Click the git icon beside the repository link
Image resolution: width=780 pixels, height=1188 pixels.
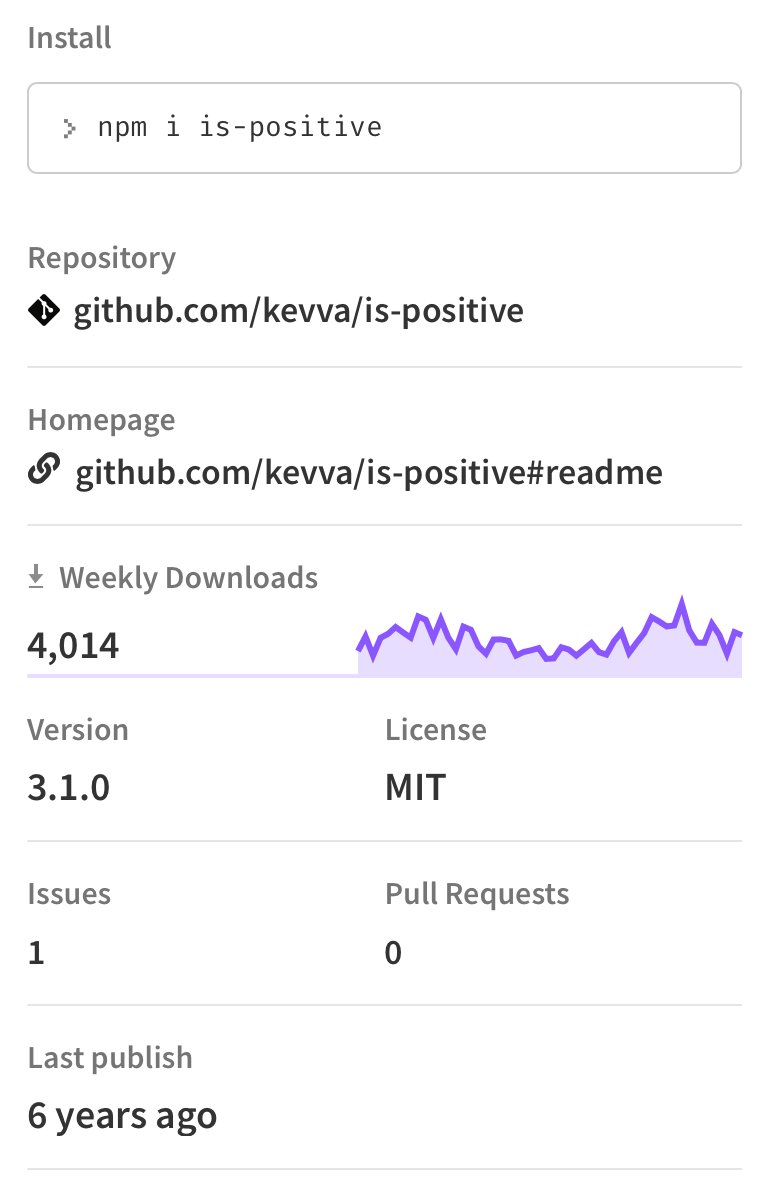pos(43,312)
